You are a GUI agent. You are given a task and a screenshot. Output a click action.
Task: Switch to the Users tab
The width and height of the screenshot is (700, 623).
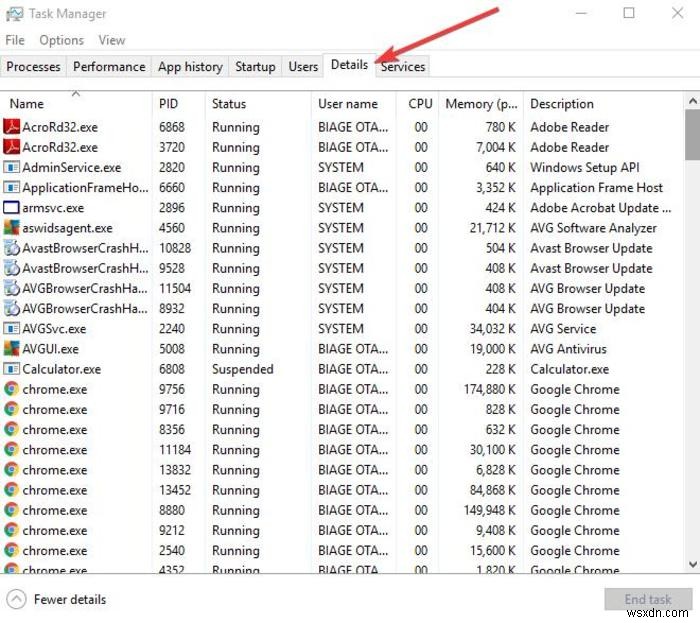click(x=303, y=66)
